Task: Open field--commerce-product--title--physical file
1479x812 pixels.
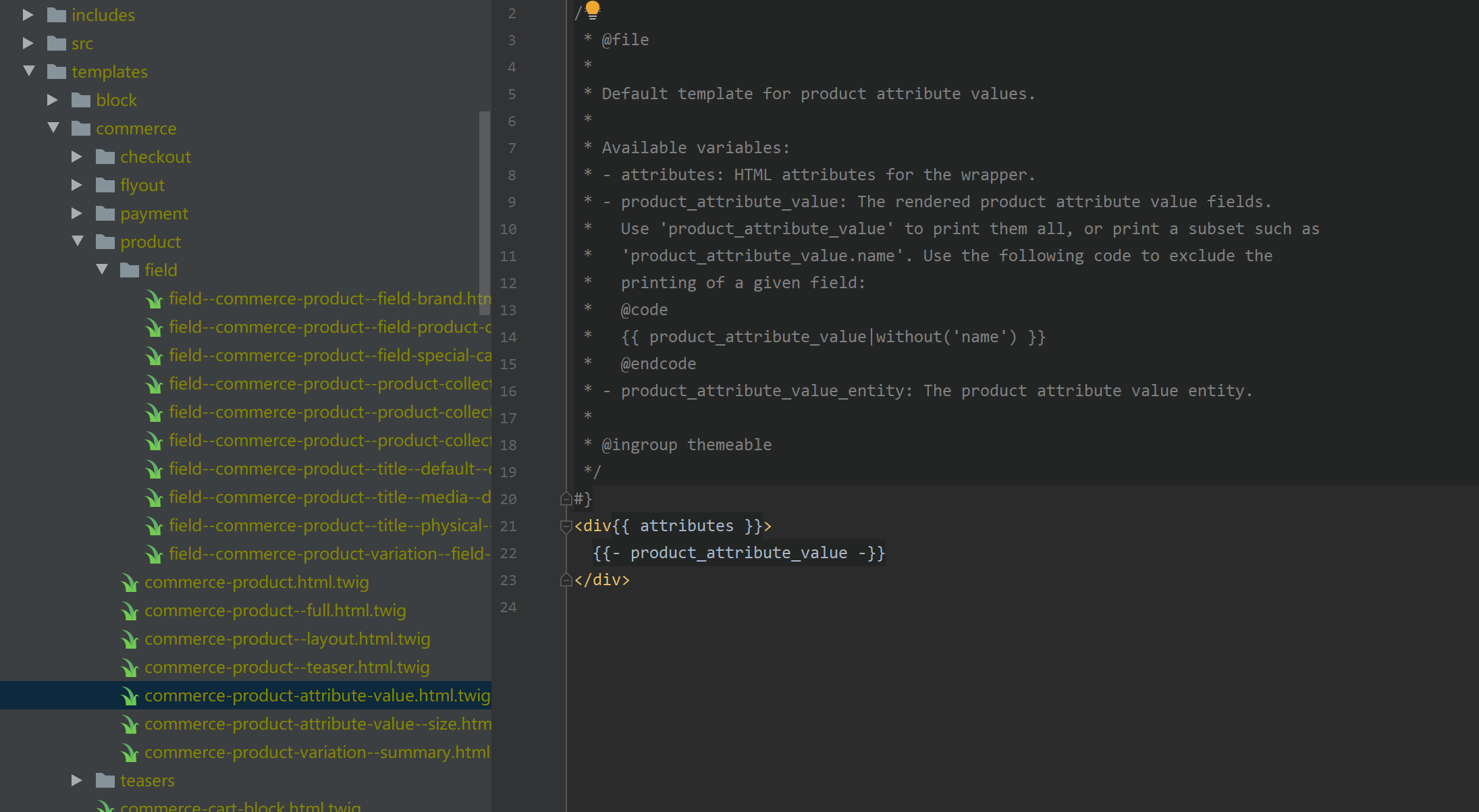Action: [x=330, y=525]
